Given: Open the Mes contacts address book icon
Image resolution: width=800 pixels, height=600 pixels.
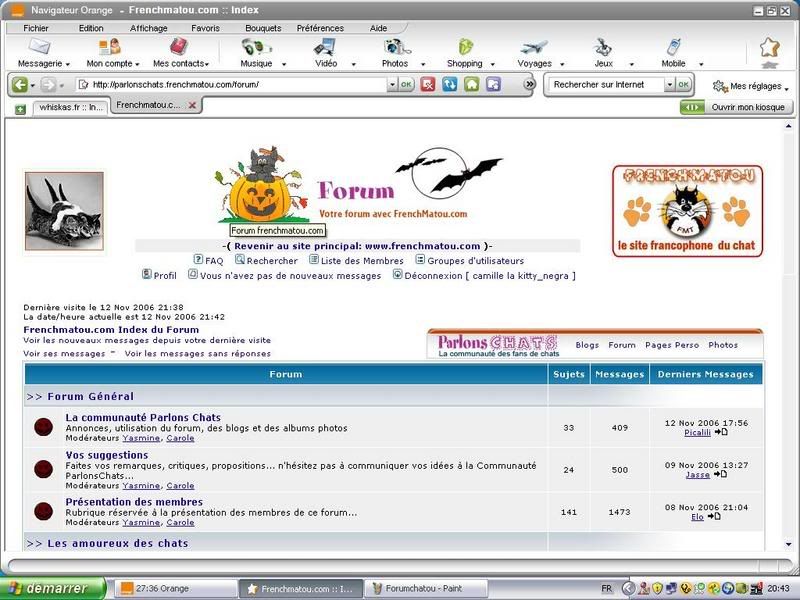Looking at the screenshot, I should pyautogui.click(x=179, y=47).
